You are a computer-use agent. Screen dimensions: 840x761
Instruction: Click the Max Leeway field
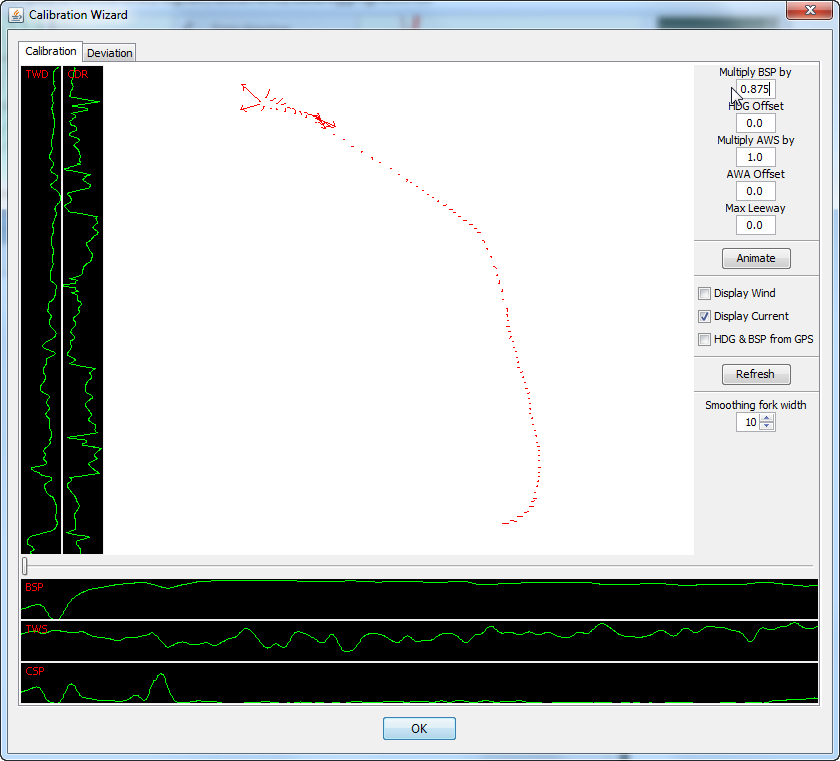(755, 225)
